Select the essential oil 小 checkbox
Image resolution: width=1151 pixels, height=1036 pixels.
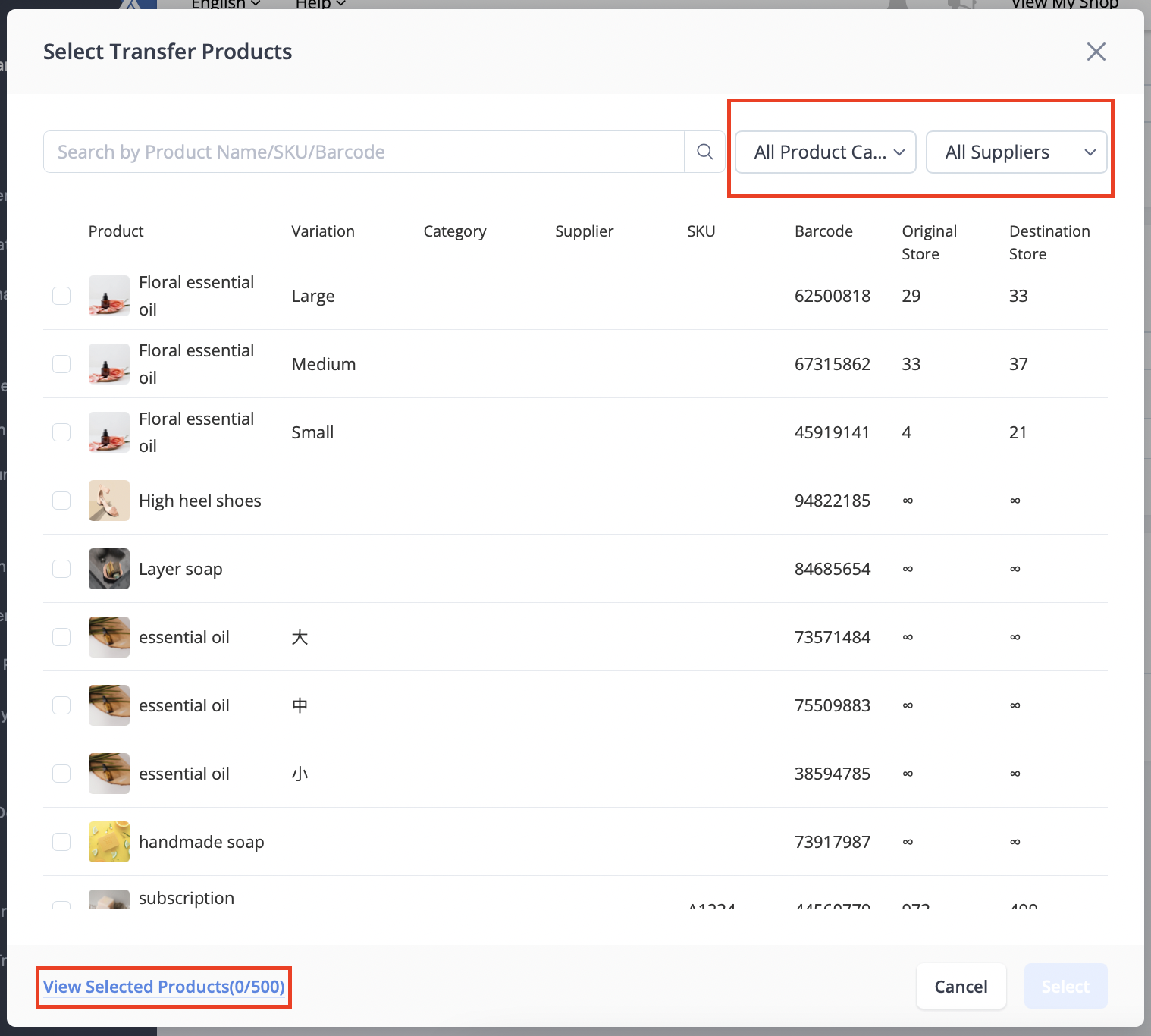[x=61, y=774]
